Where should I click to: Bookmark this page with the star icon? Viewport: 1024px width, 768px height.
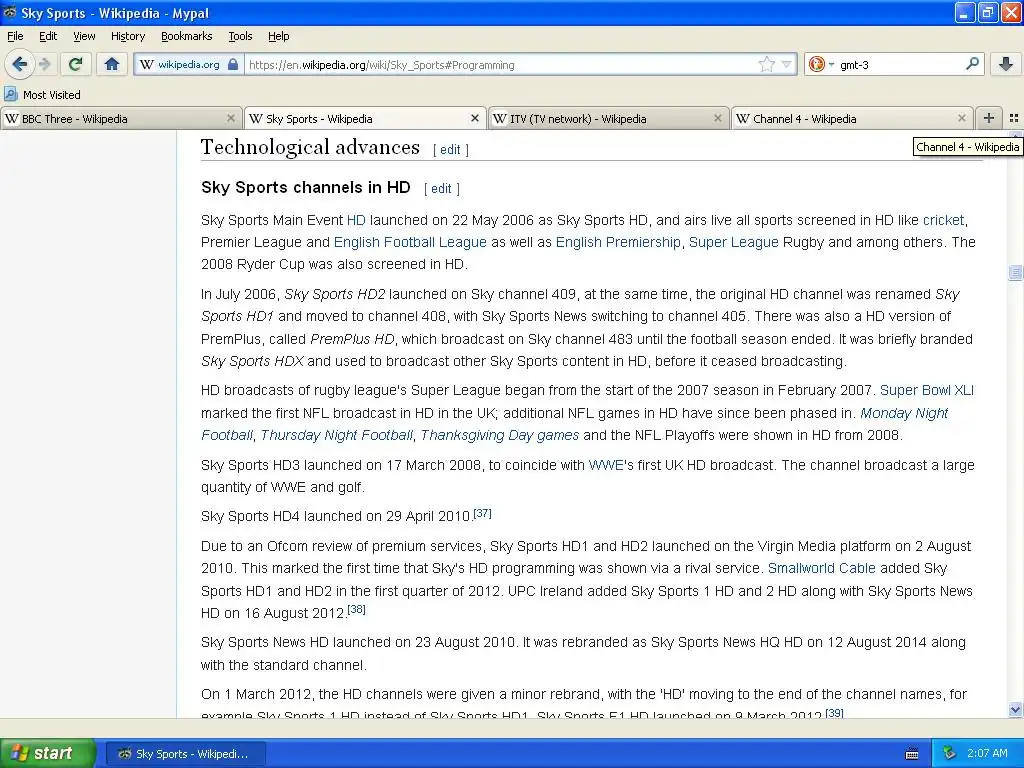coord(766,64)
